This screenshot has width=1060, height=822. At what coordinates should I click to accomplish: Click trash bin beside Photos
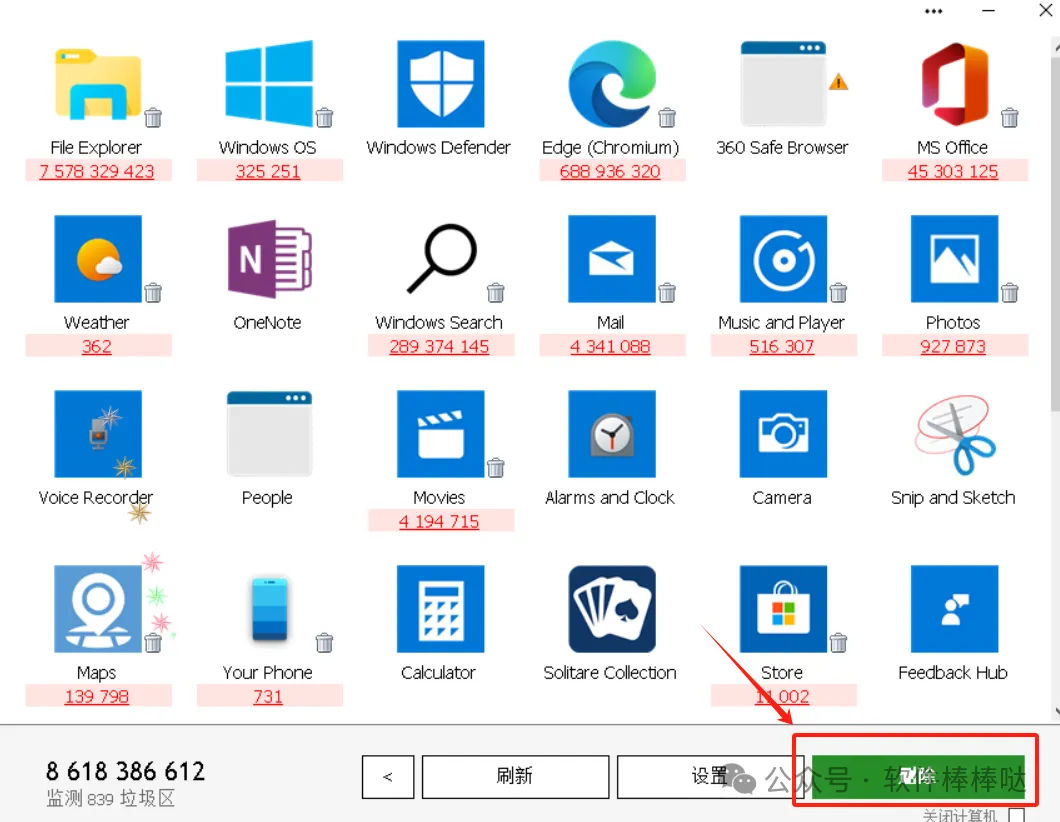[1010, 293]
